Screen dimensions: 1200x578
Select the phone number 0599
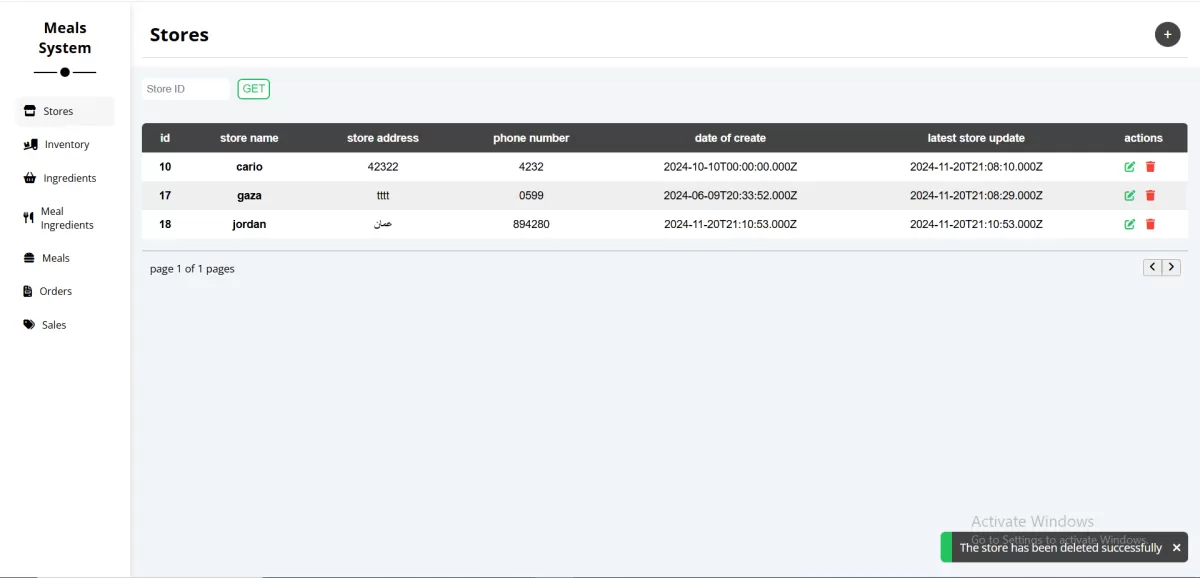[531, 196]
